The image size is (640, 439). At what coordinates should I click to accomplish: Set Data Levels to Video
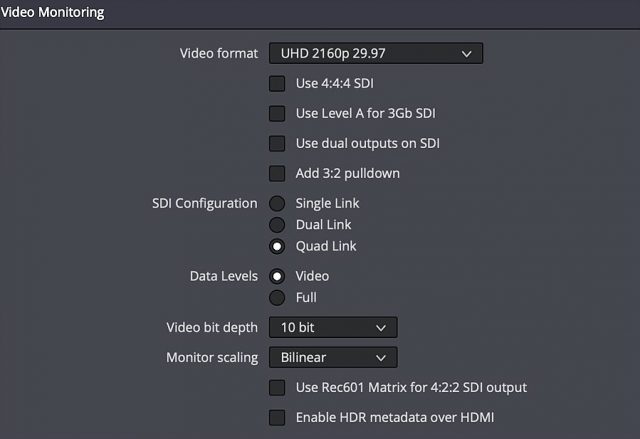(x=277, y=276)
